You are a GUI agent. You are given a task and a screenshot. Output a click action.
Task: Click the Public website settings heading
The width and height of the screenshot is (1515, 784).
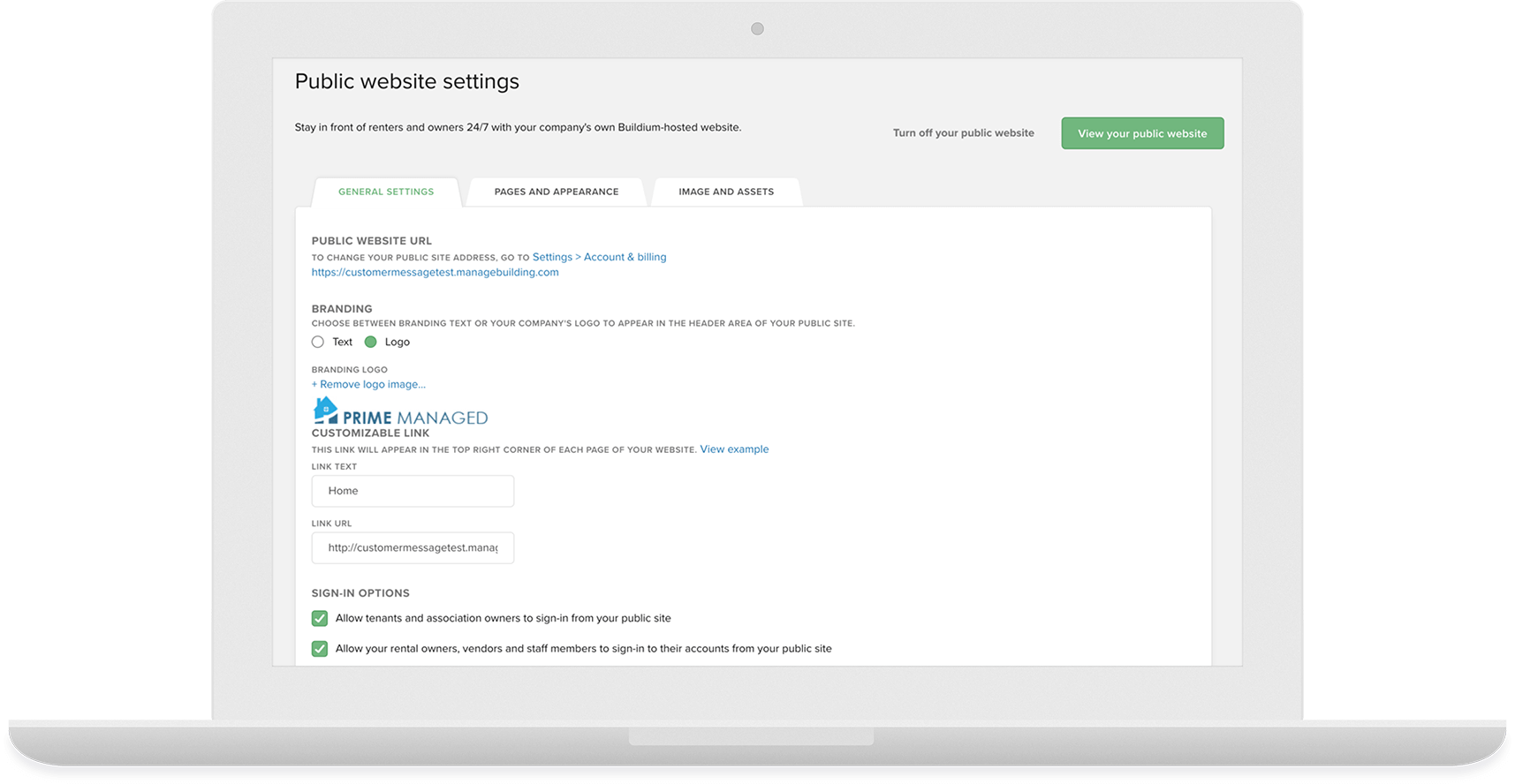point(407,81)
